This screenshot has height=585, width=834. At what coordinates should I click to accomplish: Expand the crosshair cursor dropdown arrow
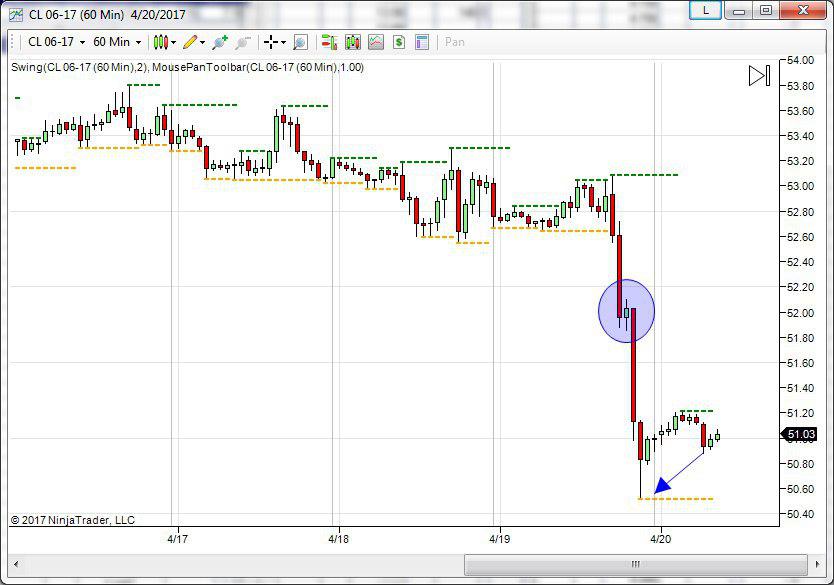(284, 43)
